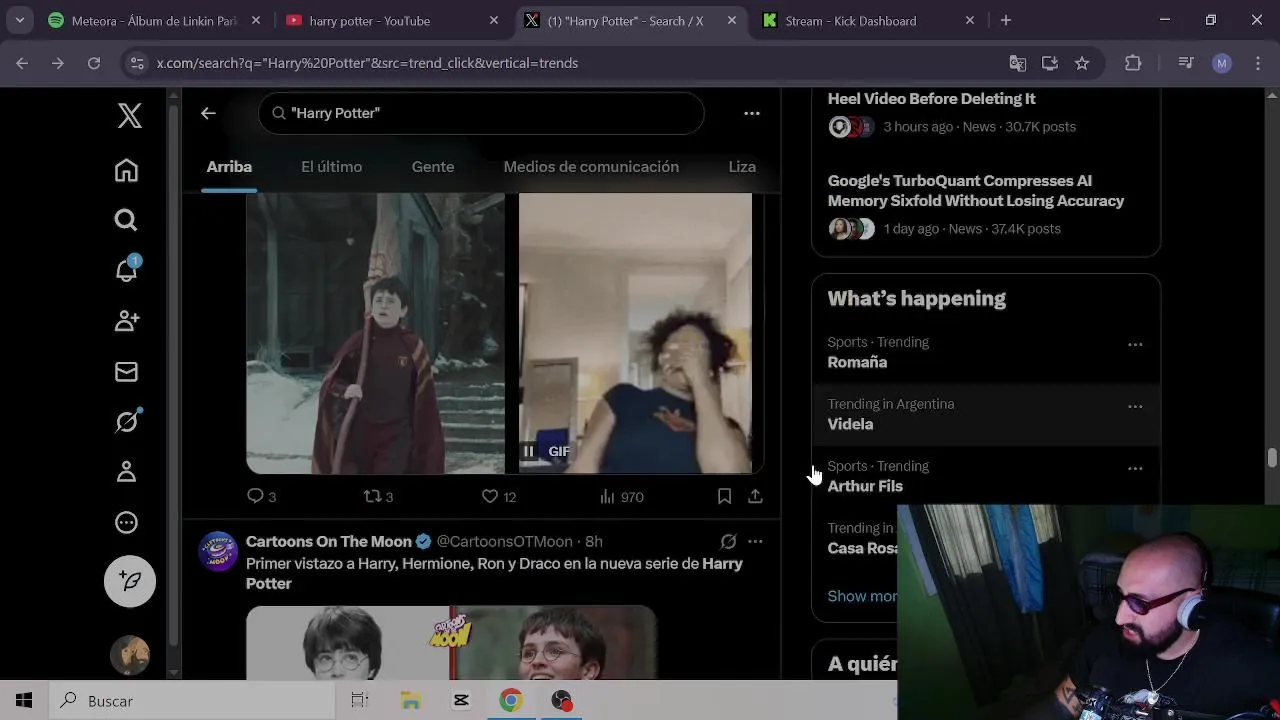Switch to Gente tab
This screenshot has width=1280, height=720.
pyautogui.click(x=433, y=167)
